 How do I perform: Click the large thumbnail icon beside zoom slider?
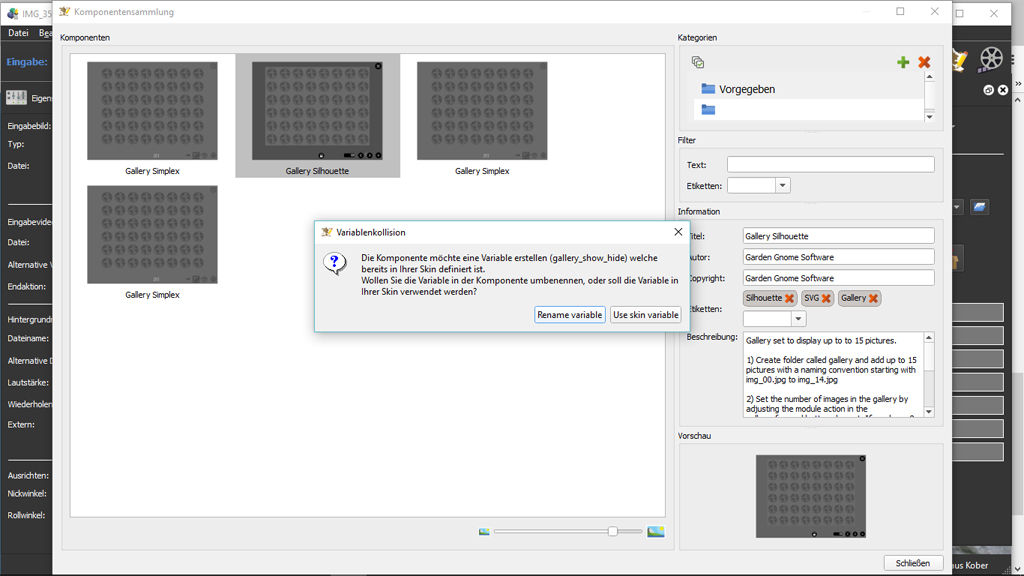point(656,532)
